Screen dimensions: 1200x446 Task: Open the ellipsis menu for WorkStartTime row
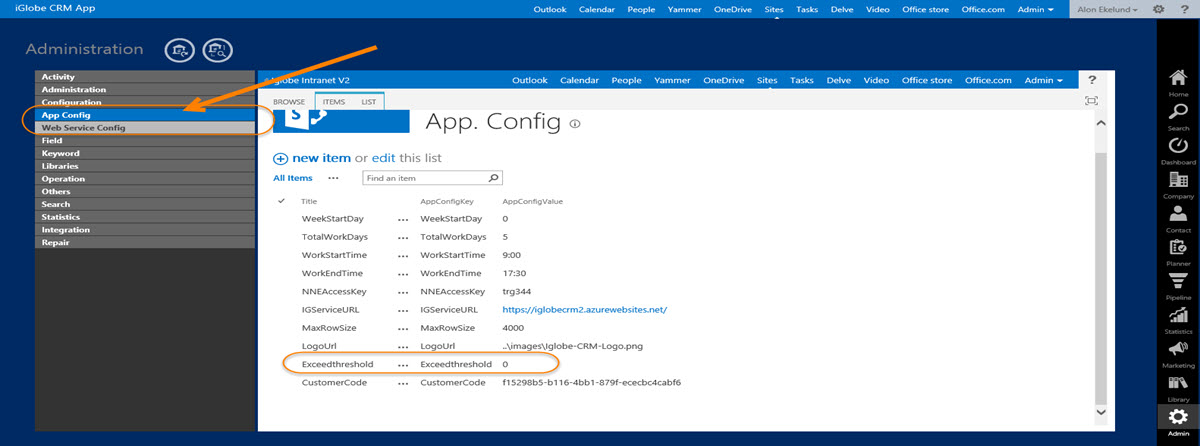point(403,255)
